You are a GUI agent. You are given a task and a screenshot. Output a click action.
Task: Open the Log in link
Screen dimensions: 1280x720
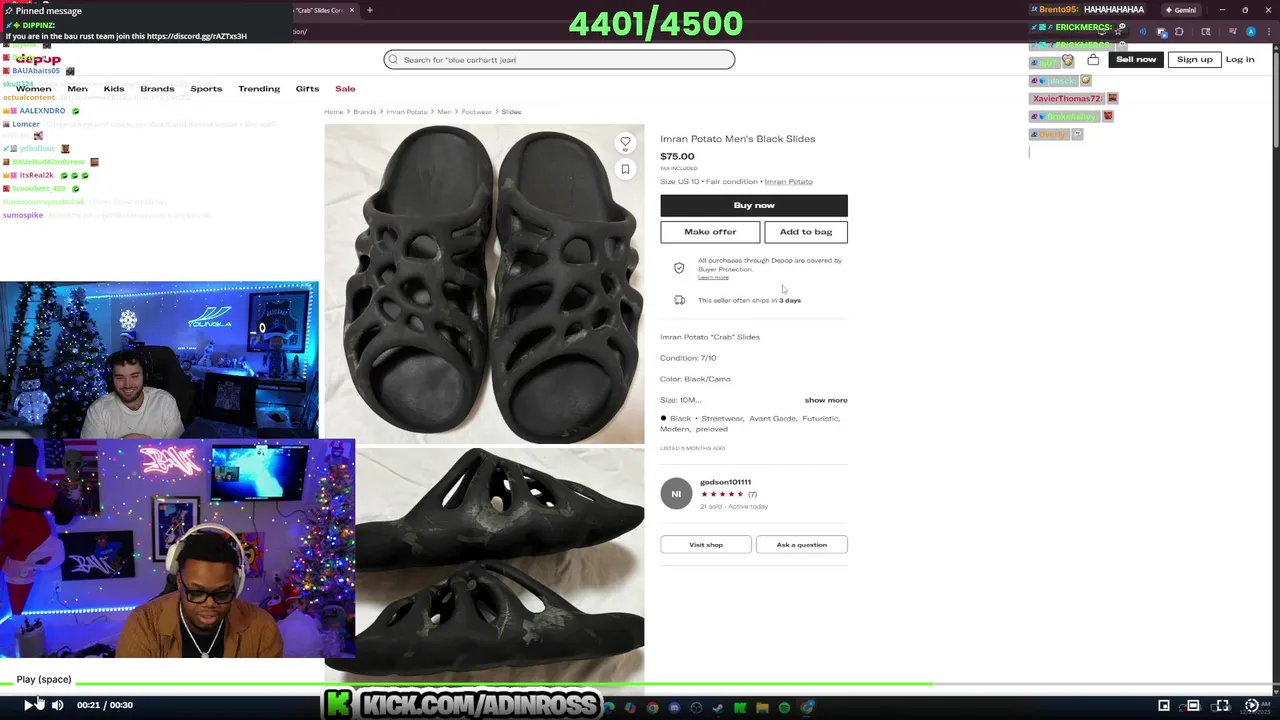1240,59
